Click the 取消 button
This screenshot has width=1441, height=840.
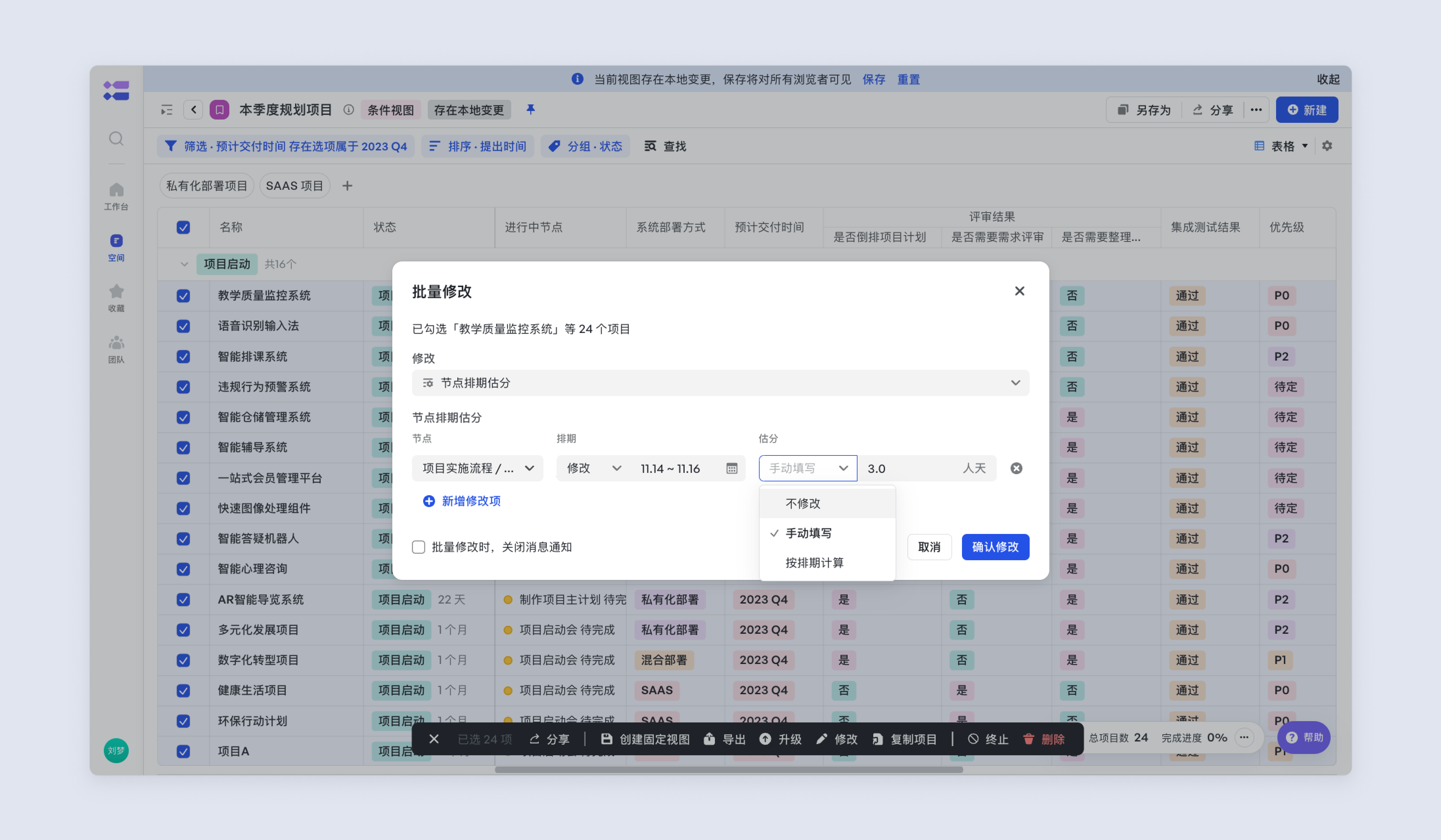929,547
